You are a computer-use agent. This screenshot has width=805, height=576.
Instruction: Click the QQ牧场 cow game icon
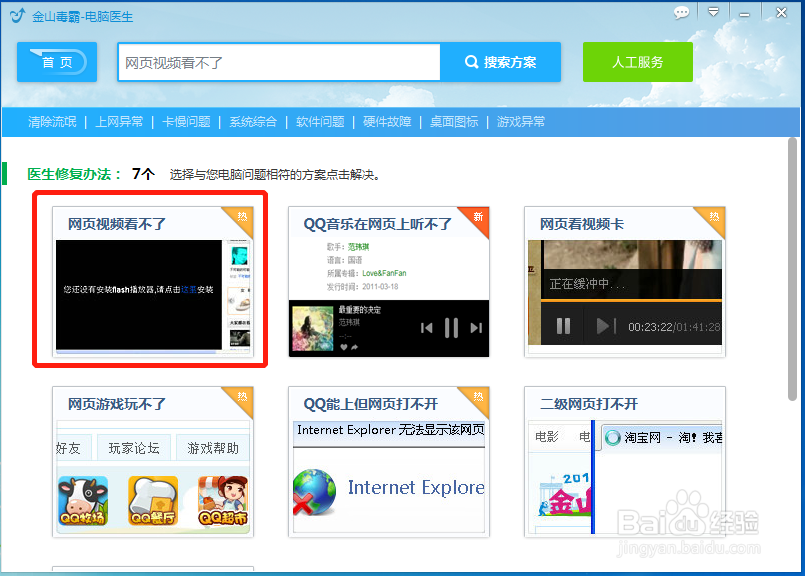83,501
